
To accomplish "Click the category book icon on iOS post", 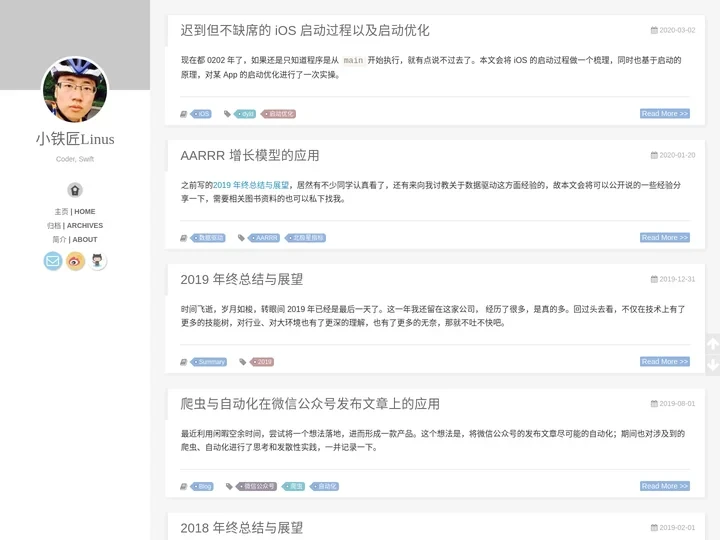I will 184,114.
